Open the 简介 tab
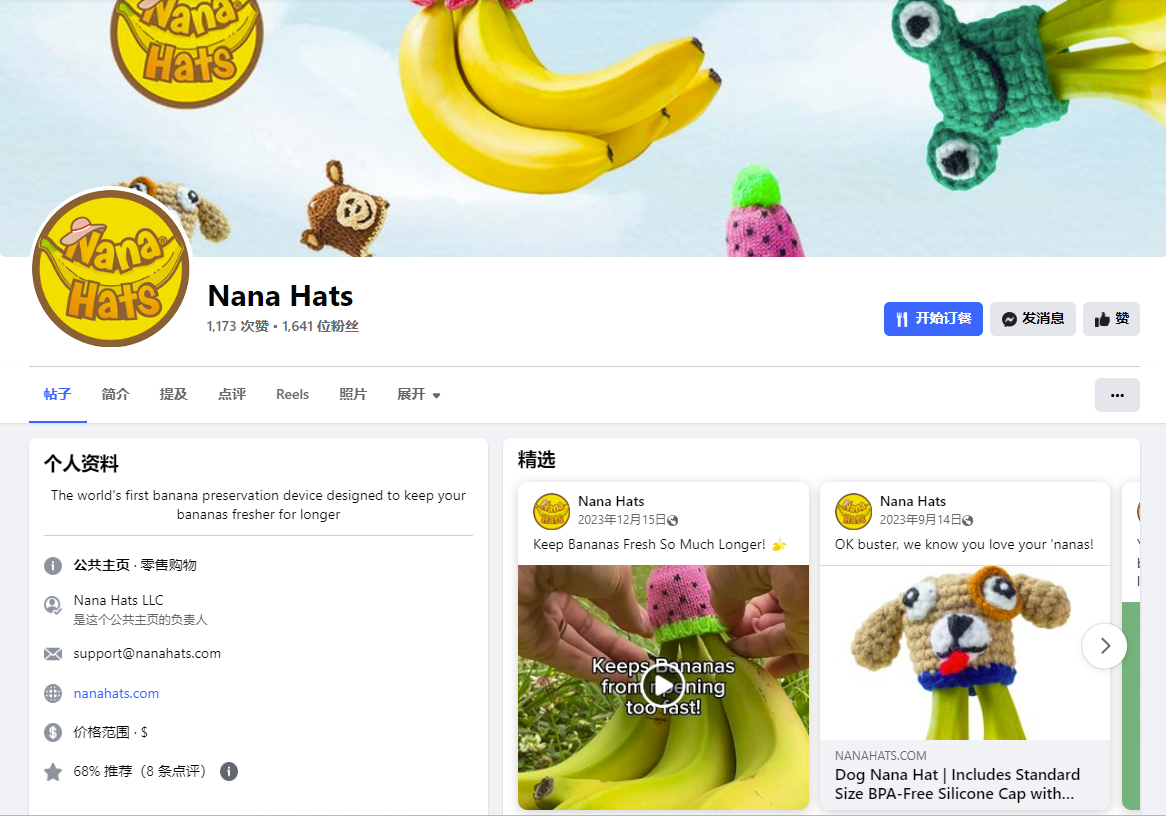This screenshot has width=1166, height=816. (115, 394)
